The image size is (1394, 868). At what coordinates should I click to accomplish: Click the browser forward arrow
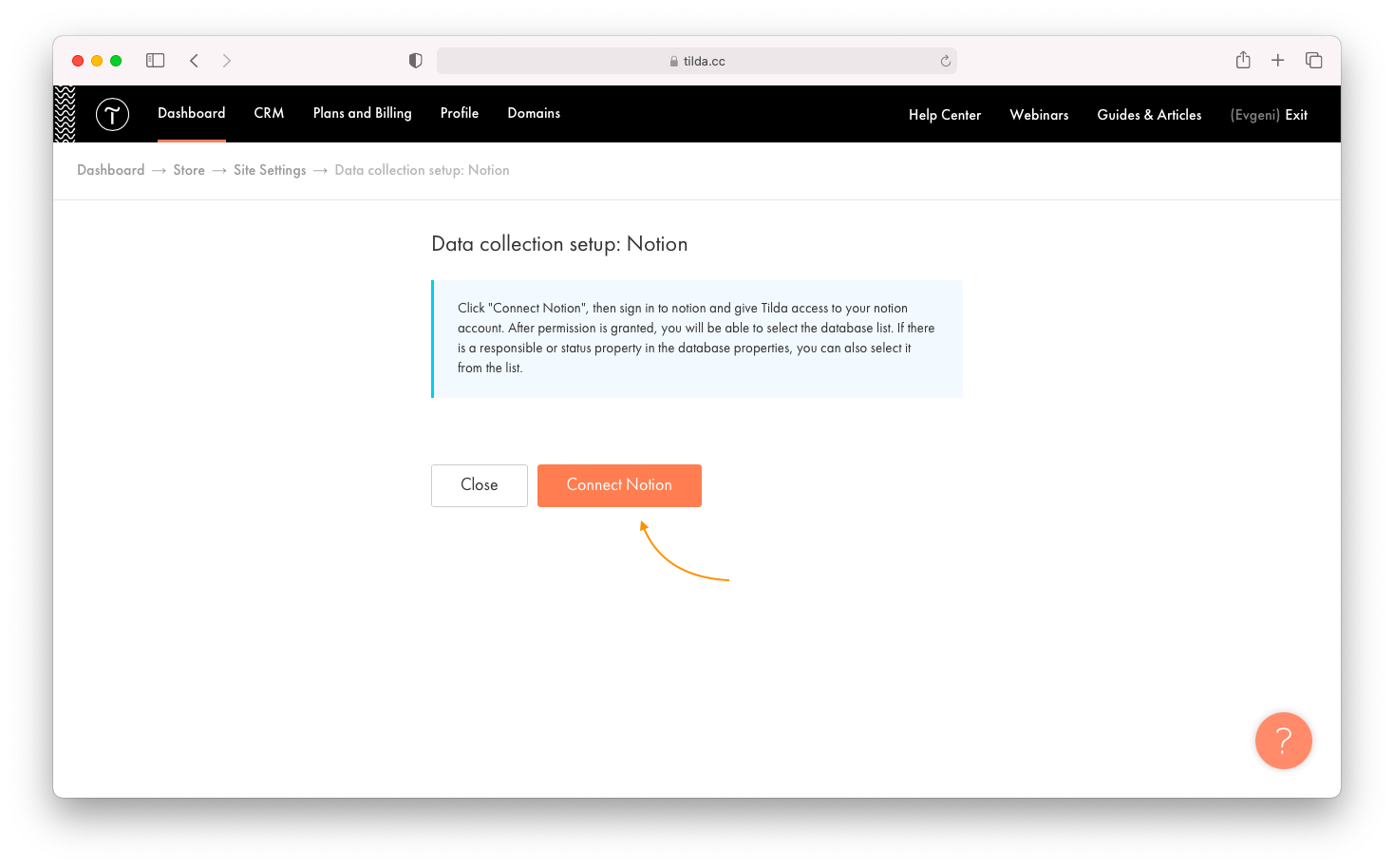click(226, 60)
